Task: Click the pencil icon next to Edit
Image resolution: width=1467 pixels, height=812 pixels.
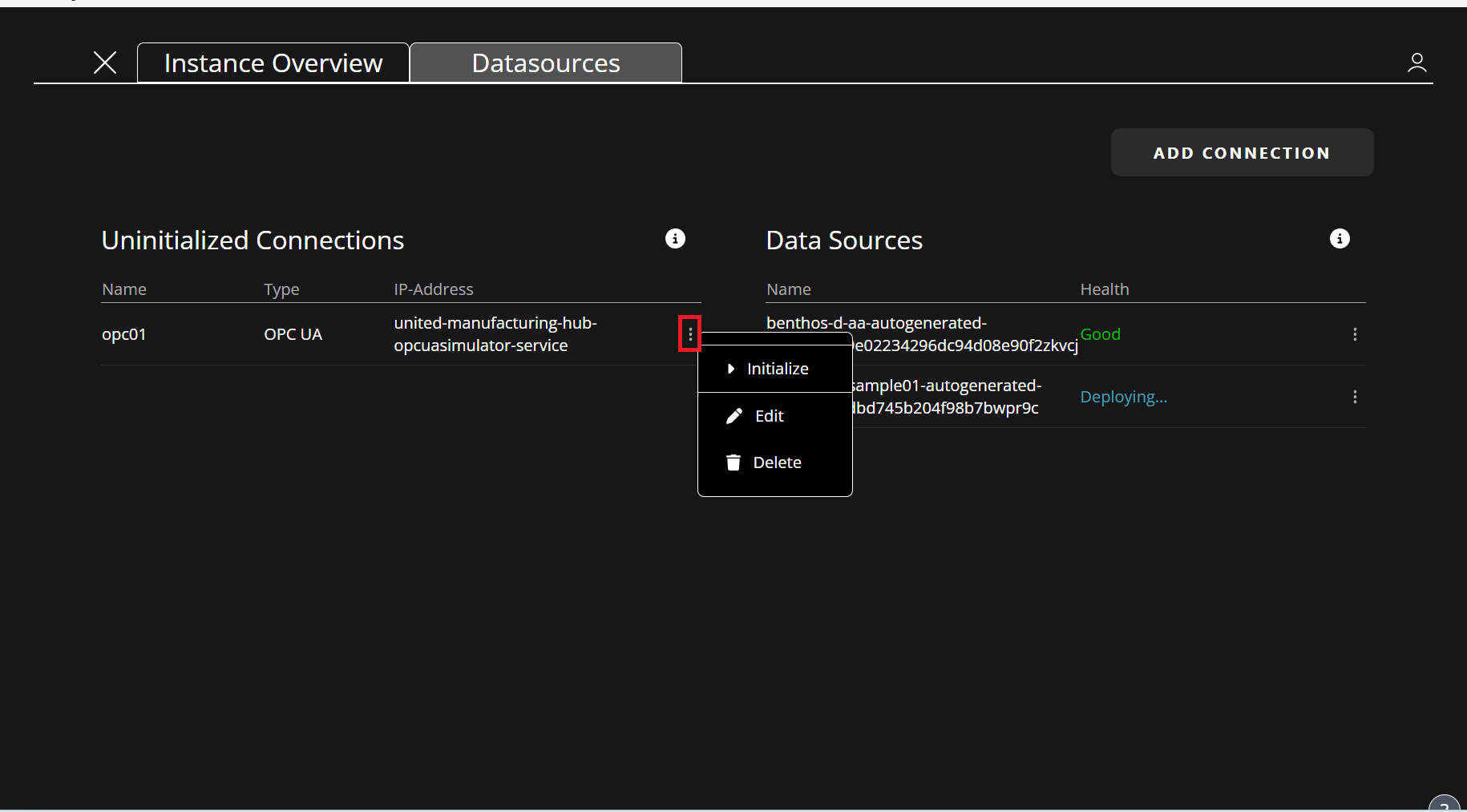Action: point(733,416)
